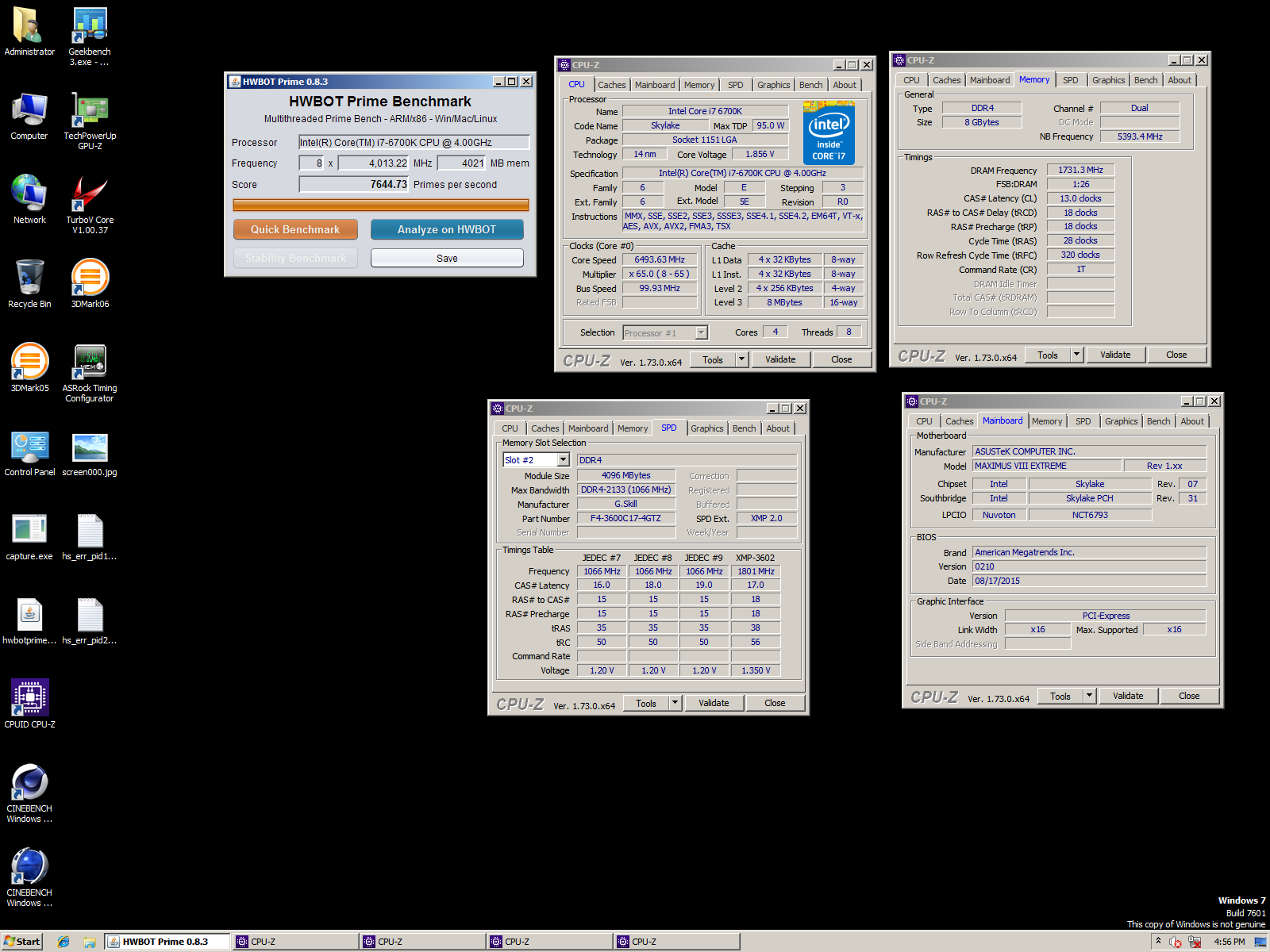Viewport: 1270px width, 952px height.
Task: Open Processor #1 selection dropdown in CPU-Z
Action: click(x=702, y=333)
